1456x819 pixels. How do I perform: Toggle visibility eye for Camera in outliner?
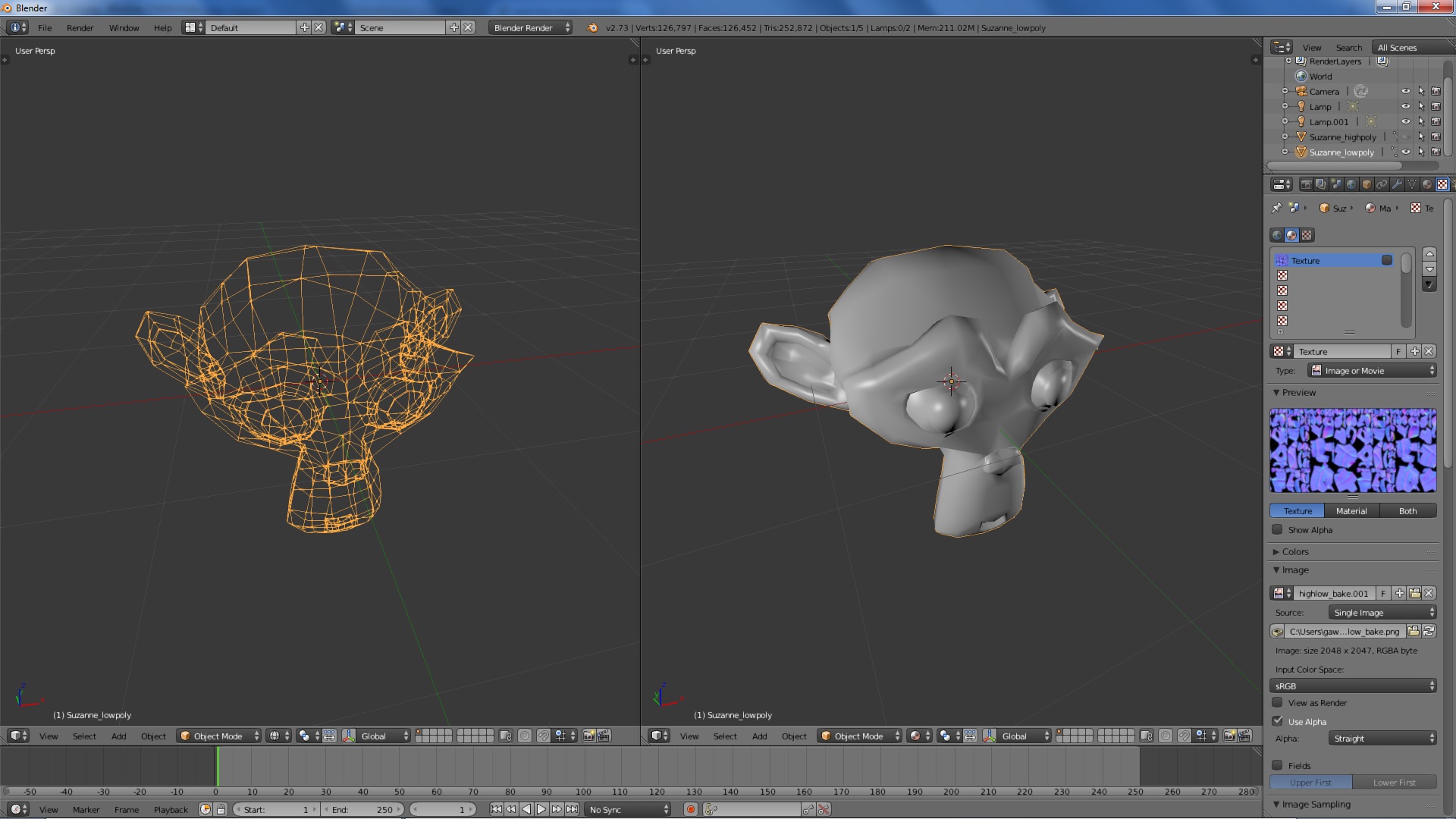pyautogui.click(x=1405, y=91)
